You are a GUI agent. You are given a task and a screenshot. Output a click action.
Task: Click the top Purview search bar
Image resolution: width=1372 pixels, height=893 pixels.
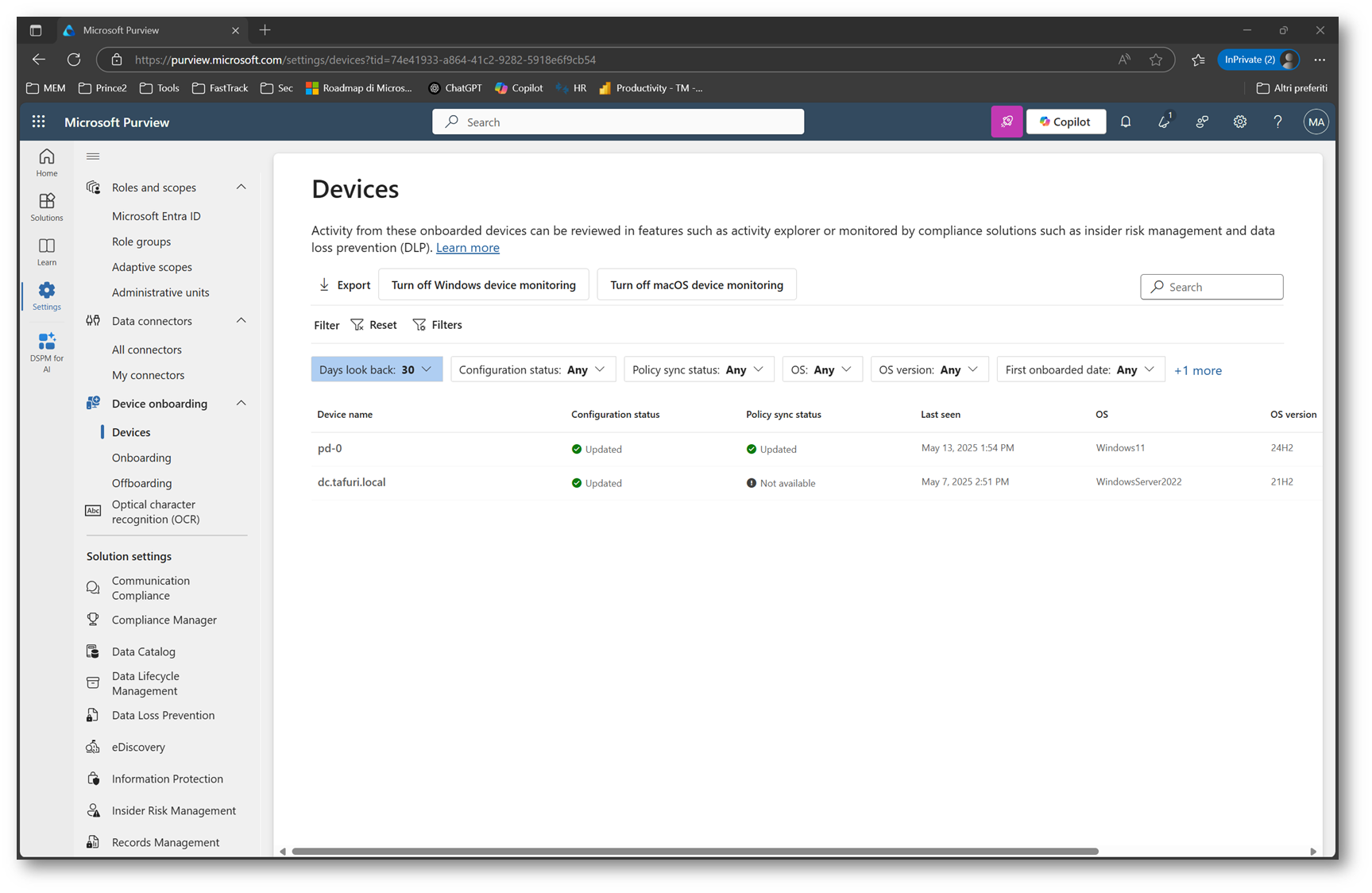pos(618,122)
